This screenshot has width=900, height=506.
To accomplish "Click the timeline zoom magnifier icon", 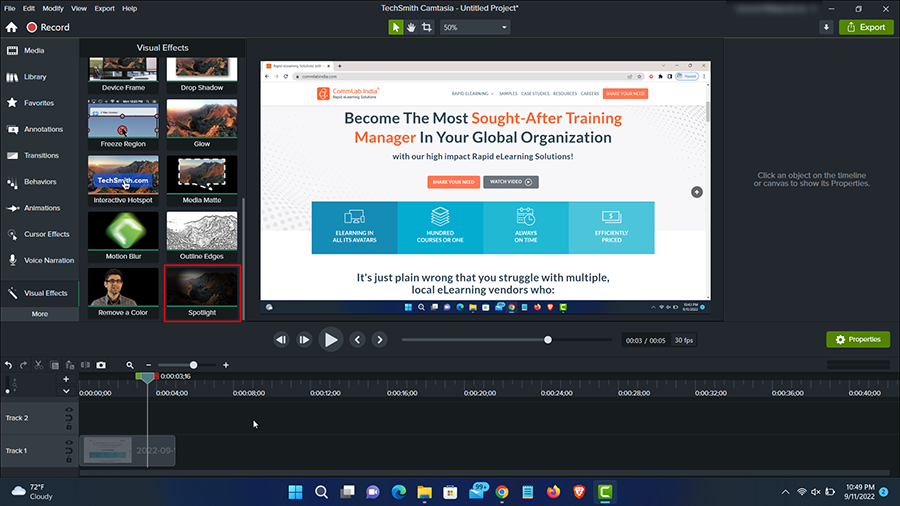I will pos(130,365).
